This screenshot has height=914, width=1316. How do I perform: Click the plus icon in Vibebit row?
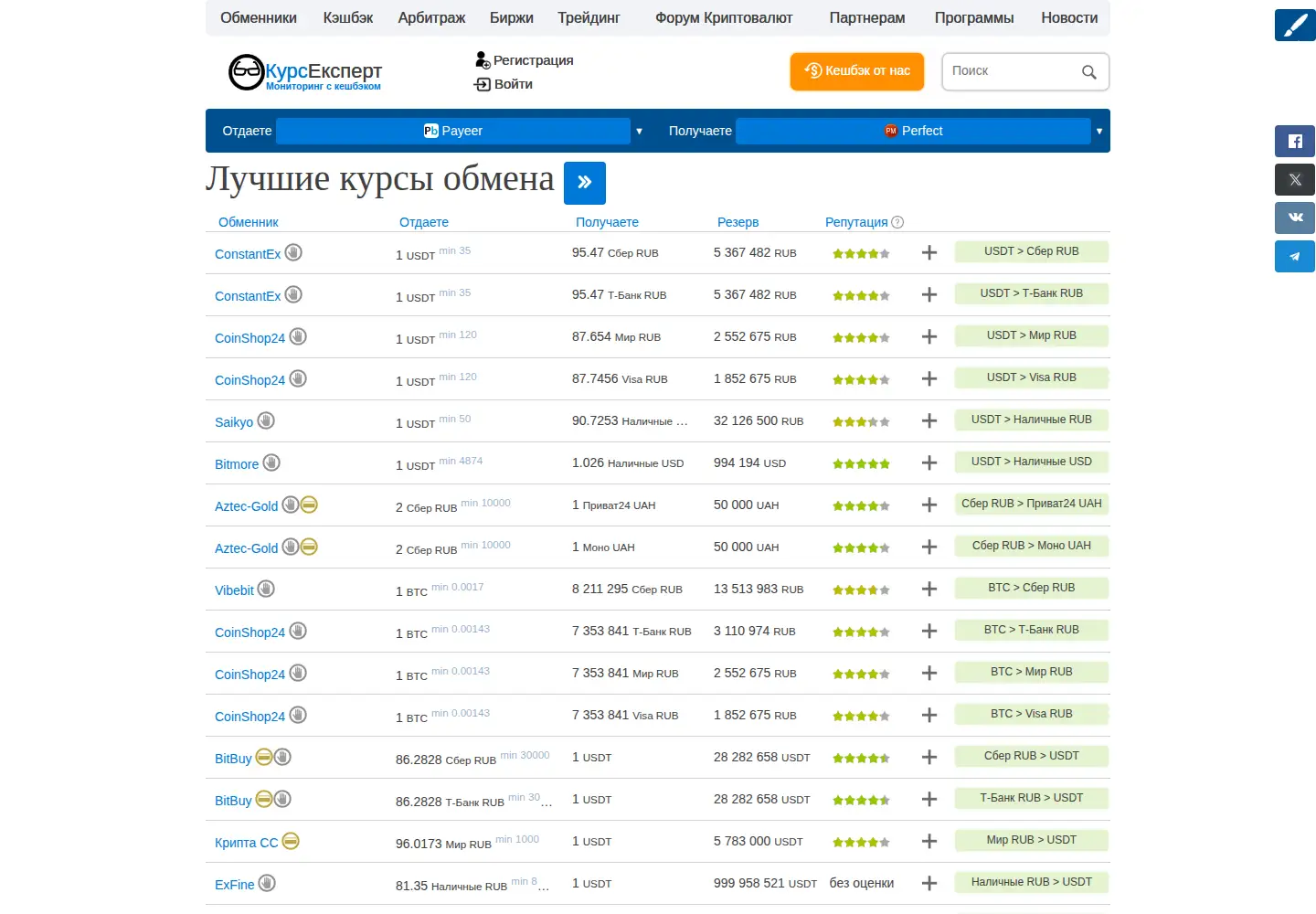pyautogui.click(x=929, y=590)
